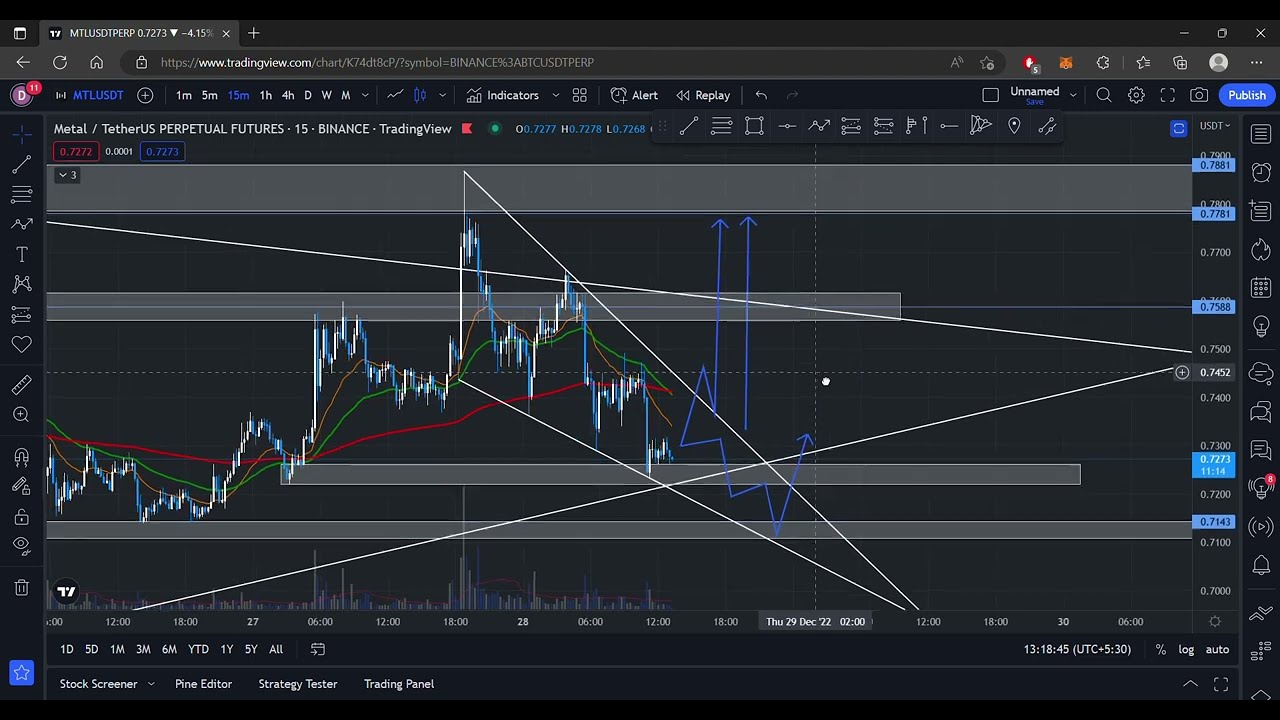Hide all drawings eye icon
Image resolution: width=1280 pixels, height=720 pixels.
(21, 547)
